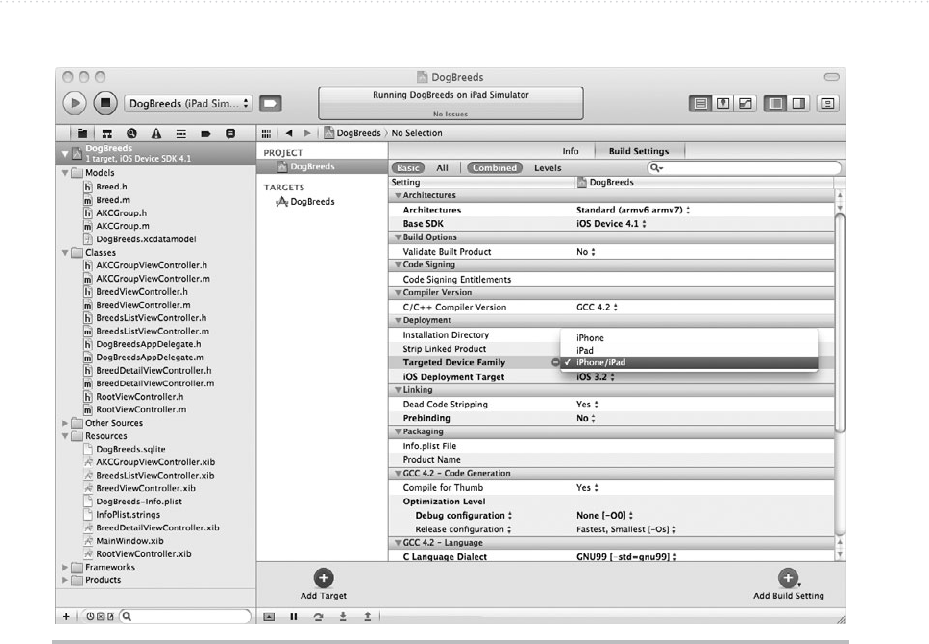Viewport: 929px width, 644px height.
Task: Switch to the Assistant editor icon
Action: pos(723,104)
